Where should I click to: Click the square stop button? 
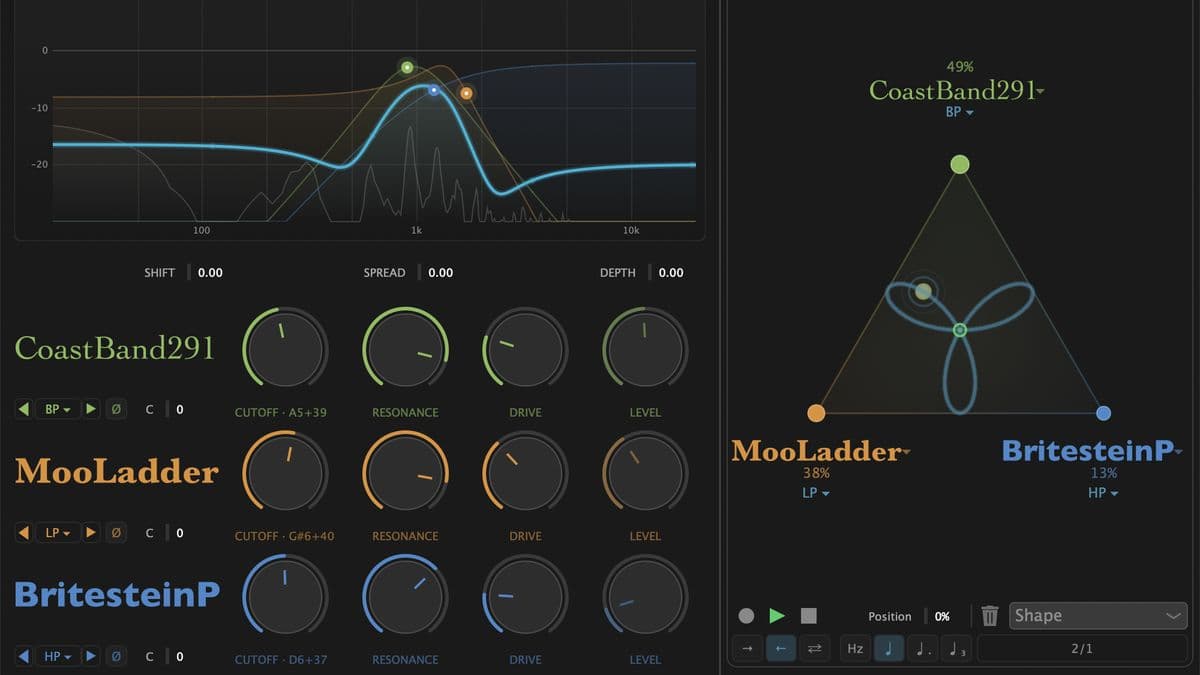(809, 616)
